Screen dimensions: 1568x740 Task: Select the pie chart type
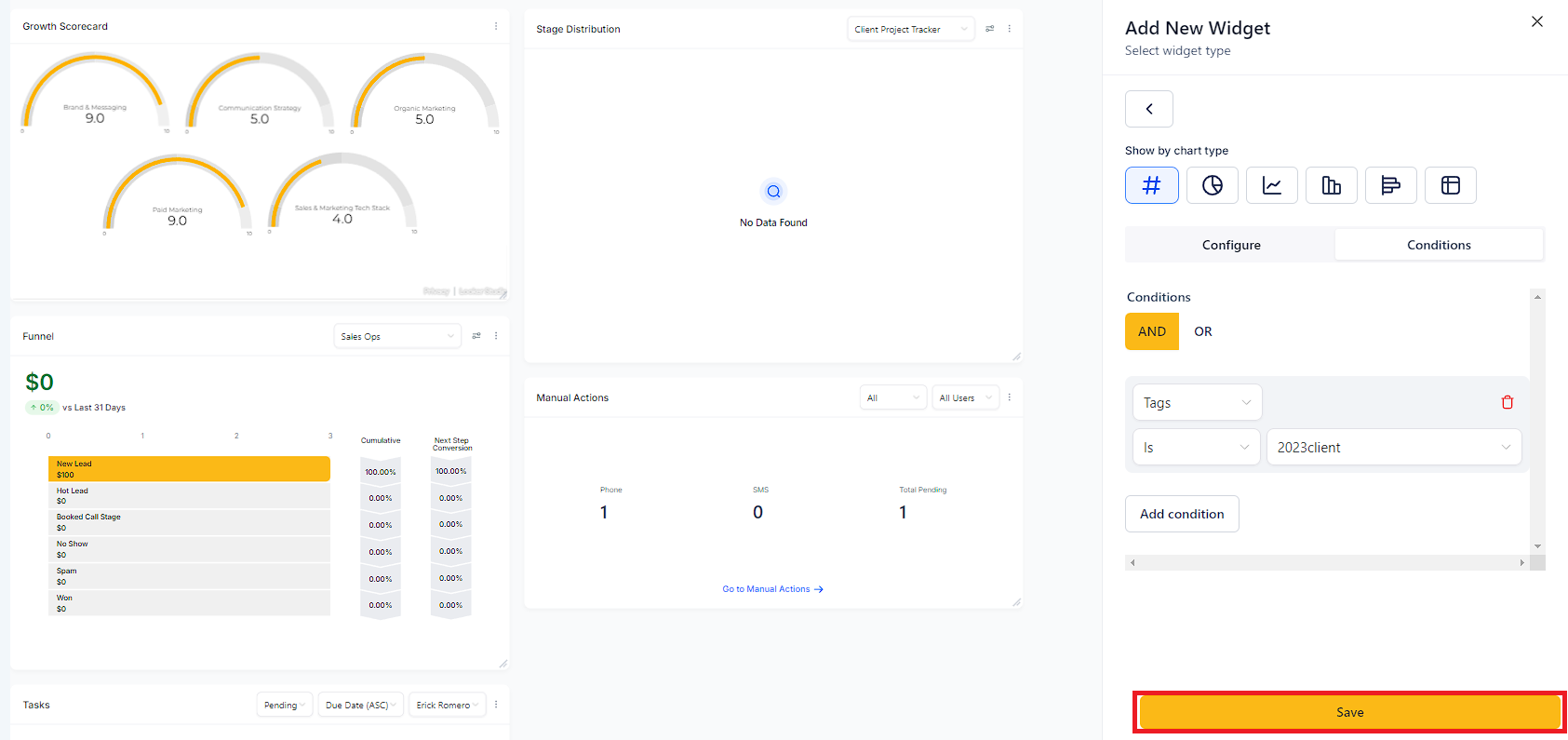coord(1212,185)
